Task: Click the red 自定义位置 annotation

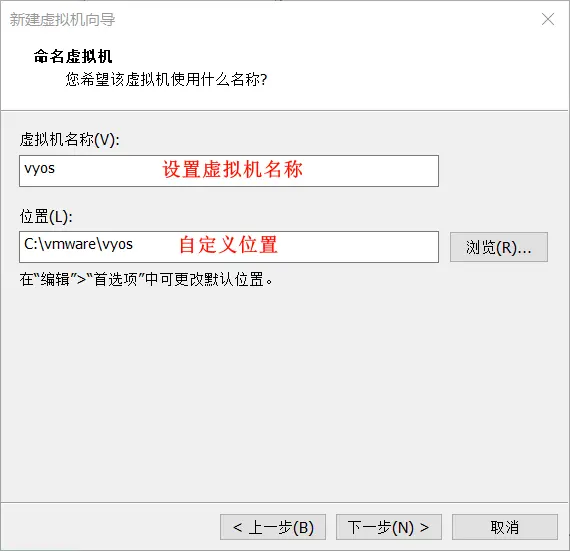Action: 228,245
